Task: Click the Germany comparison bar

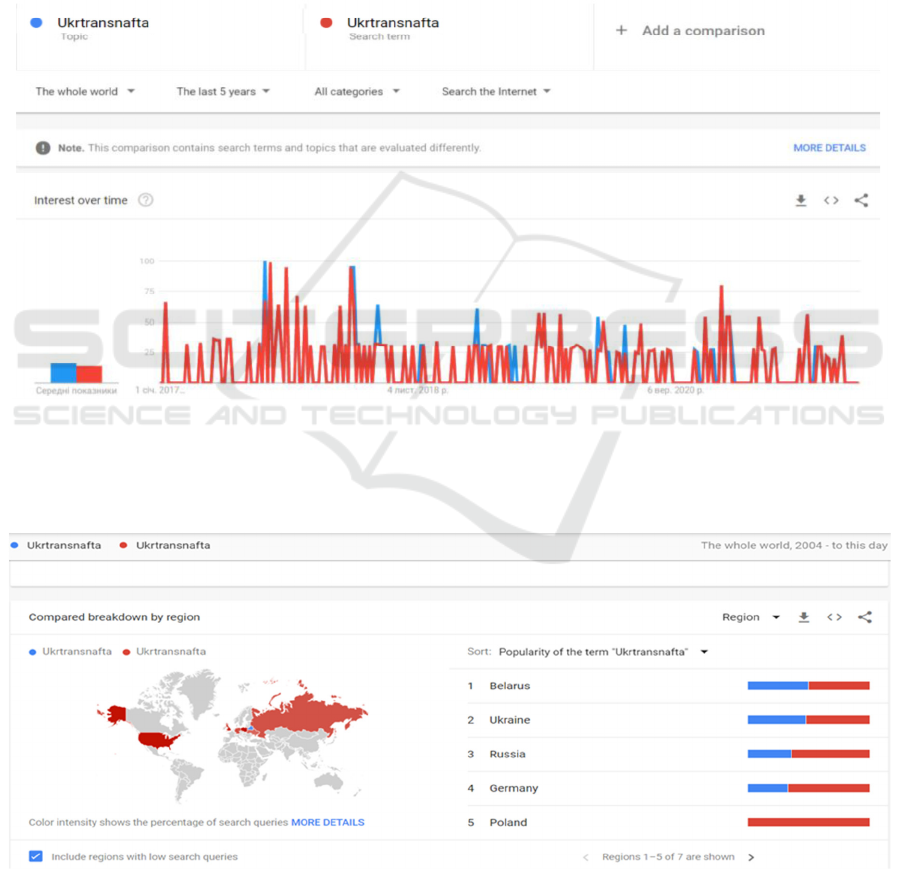Action: (808, 788)
